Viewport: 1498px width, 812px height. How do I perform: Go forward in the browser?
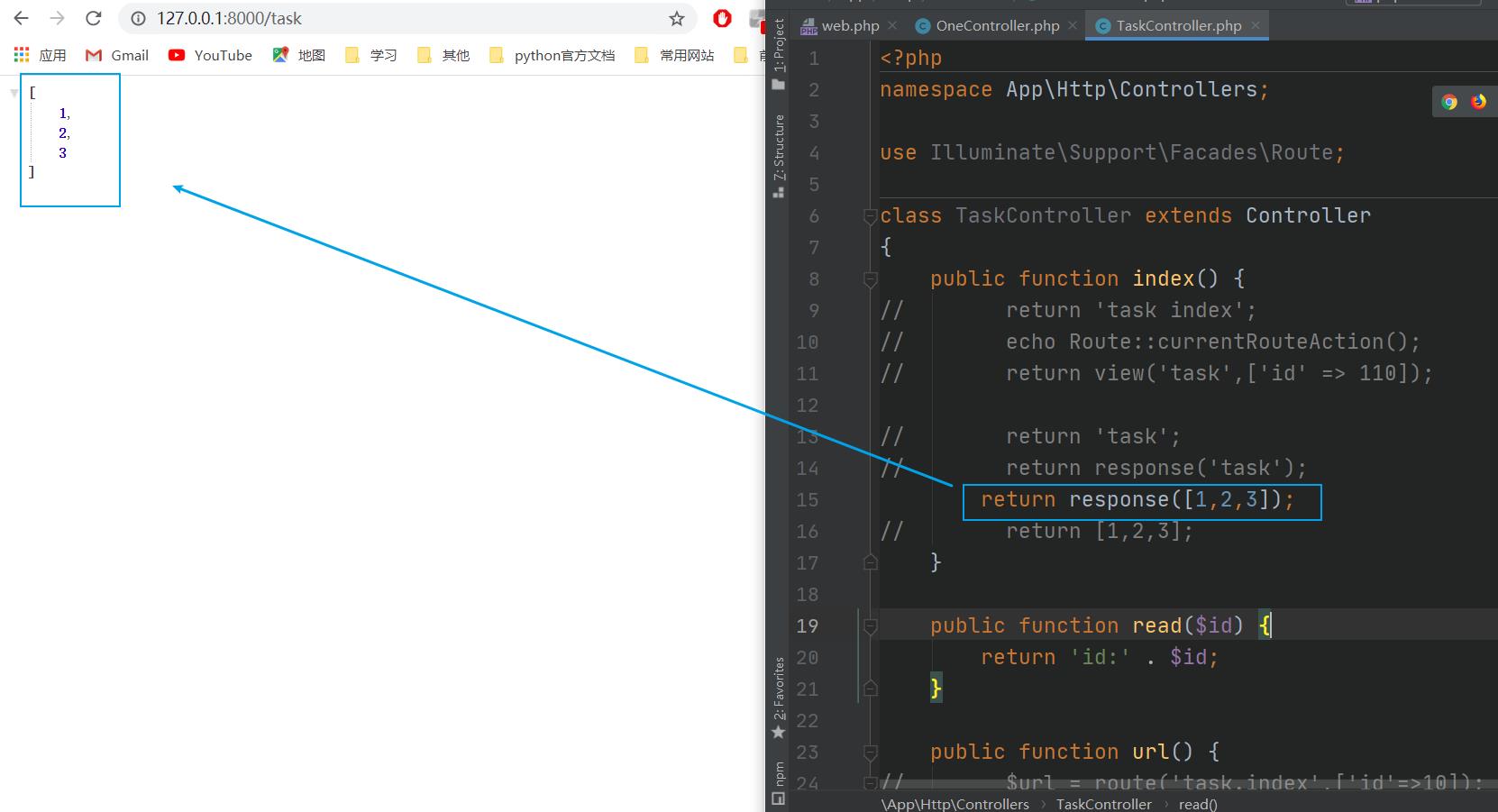pos(57,18)
